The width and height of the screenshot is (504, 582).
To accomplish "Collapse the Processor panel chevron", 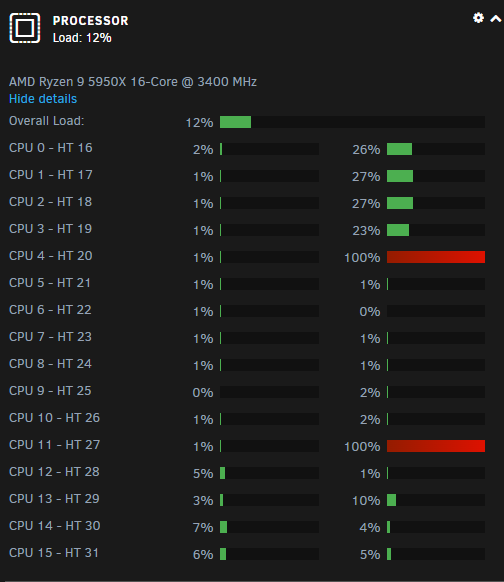I will click(496, 19).
